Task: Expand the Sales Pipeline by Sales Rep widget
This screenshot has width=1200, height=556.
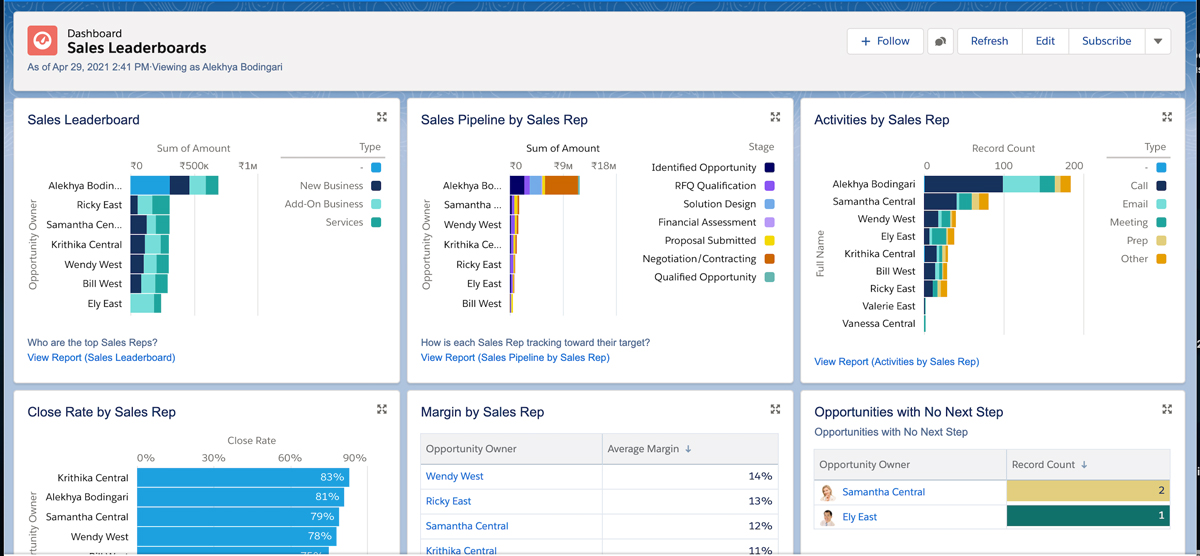Action: coord(775,117)
